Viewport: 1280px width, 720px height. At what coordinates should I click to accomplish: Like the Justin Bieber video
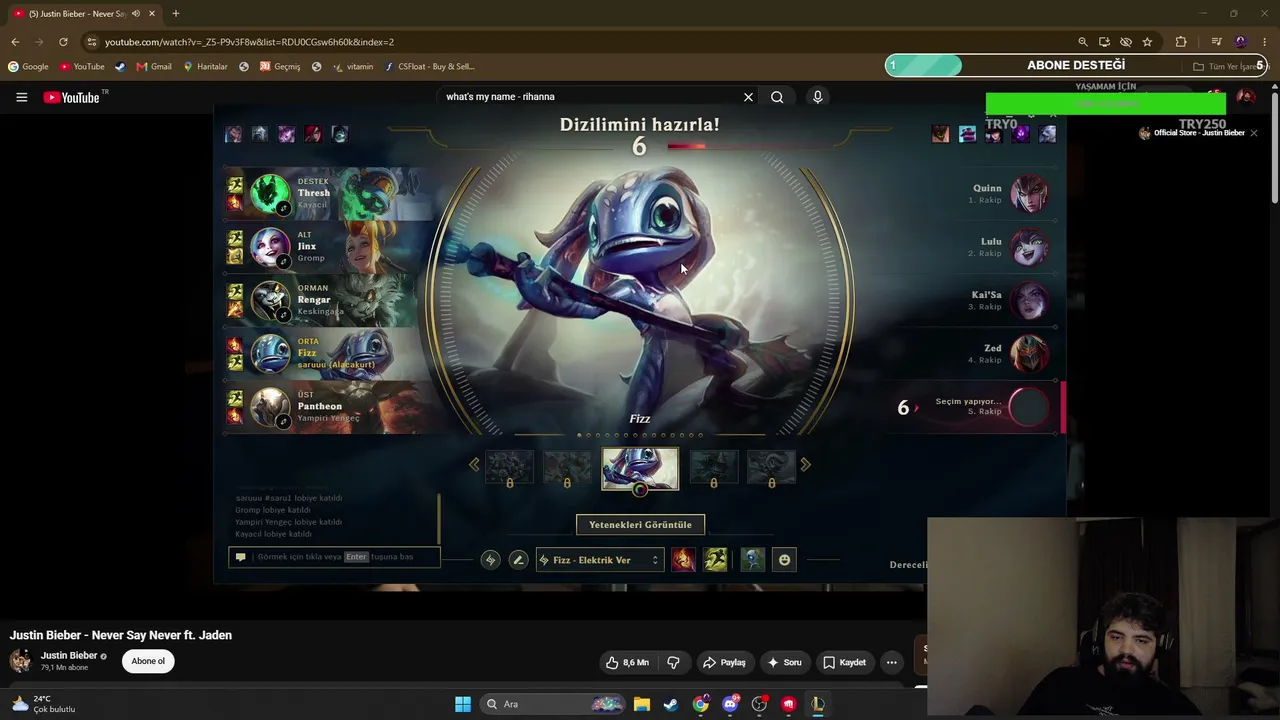point(627,662)
